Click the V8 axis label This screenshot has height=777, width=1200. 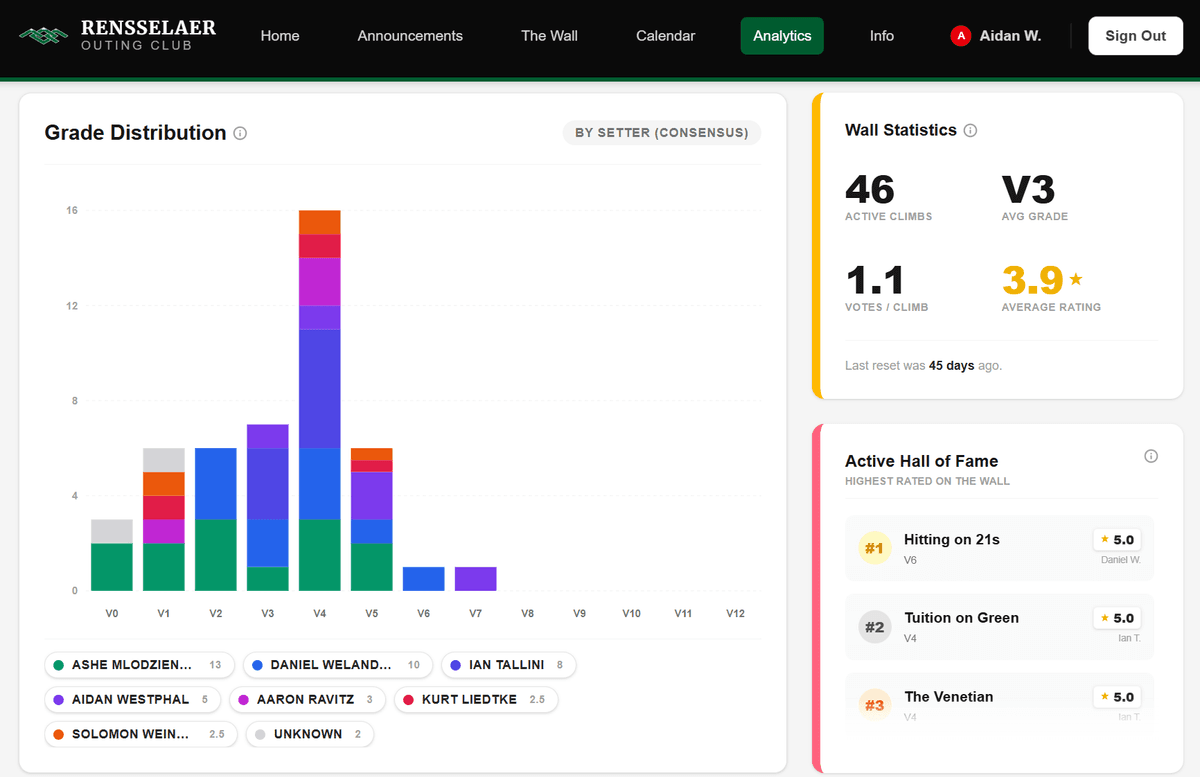528,614
